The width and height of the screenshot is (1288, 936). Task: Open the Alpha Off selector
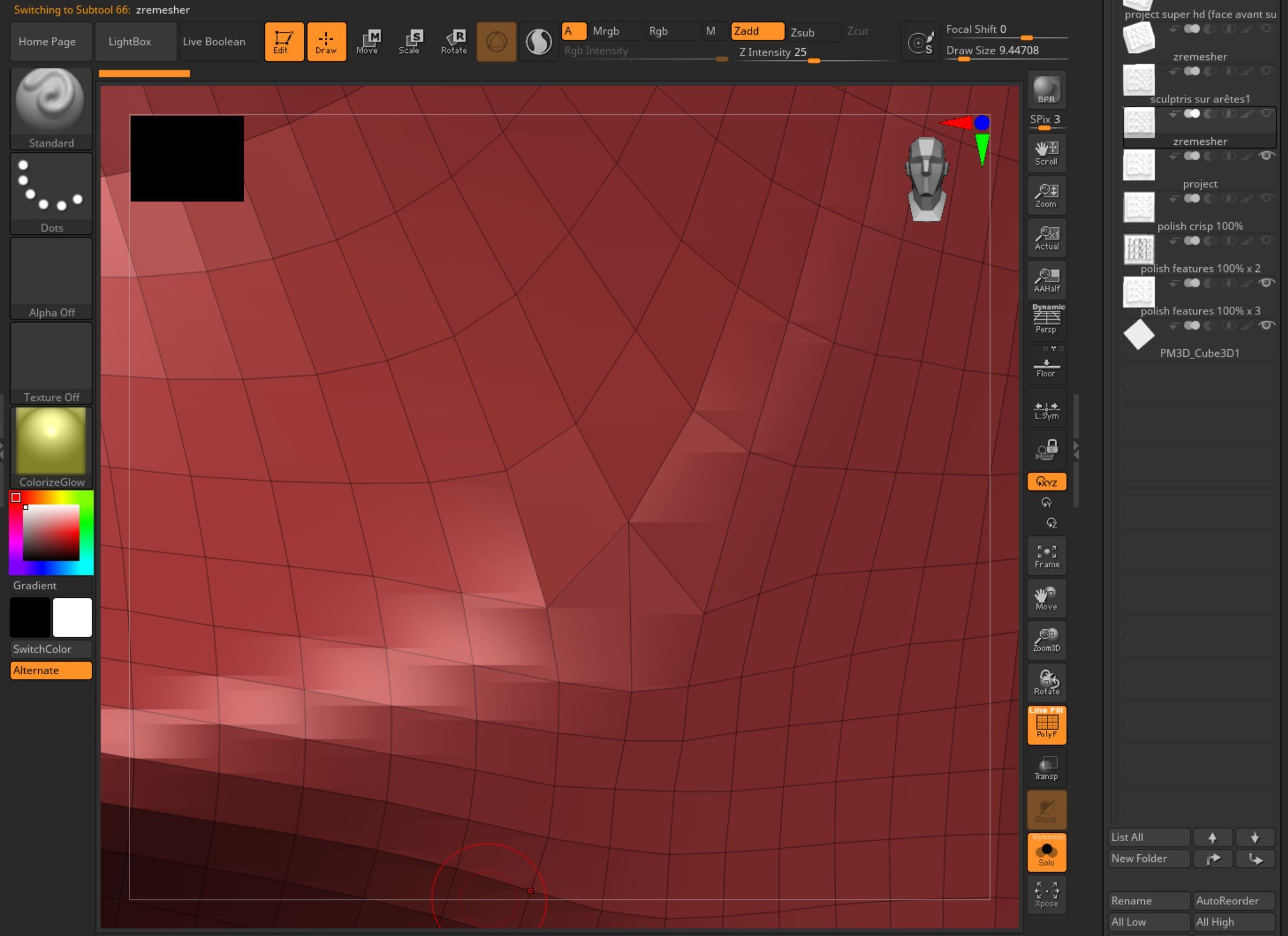pos(51,272)
